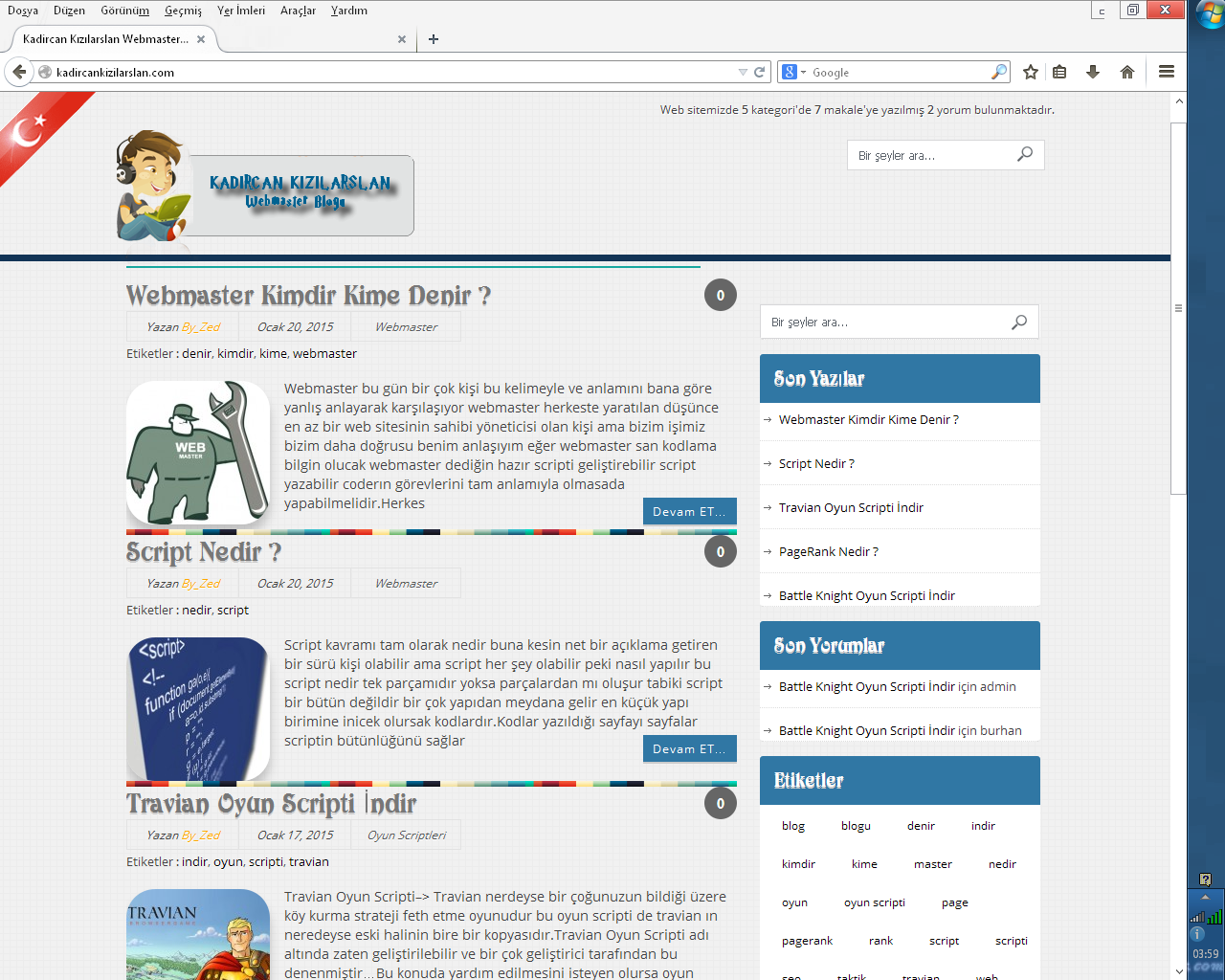Open the bookmarks list icon
The width and height of the screenshot is (1225, 980).
tap(1059, 72)
